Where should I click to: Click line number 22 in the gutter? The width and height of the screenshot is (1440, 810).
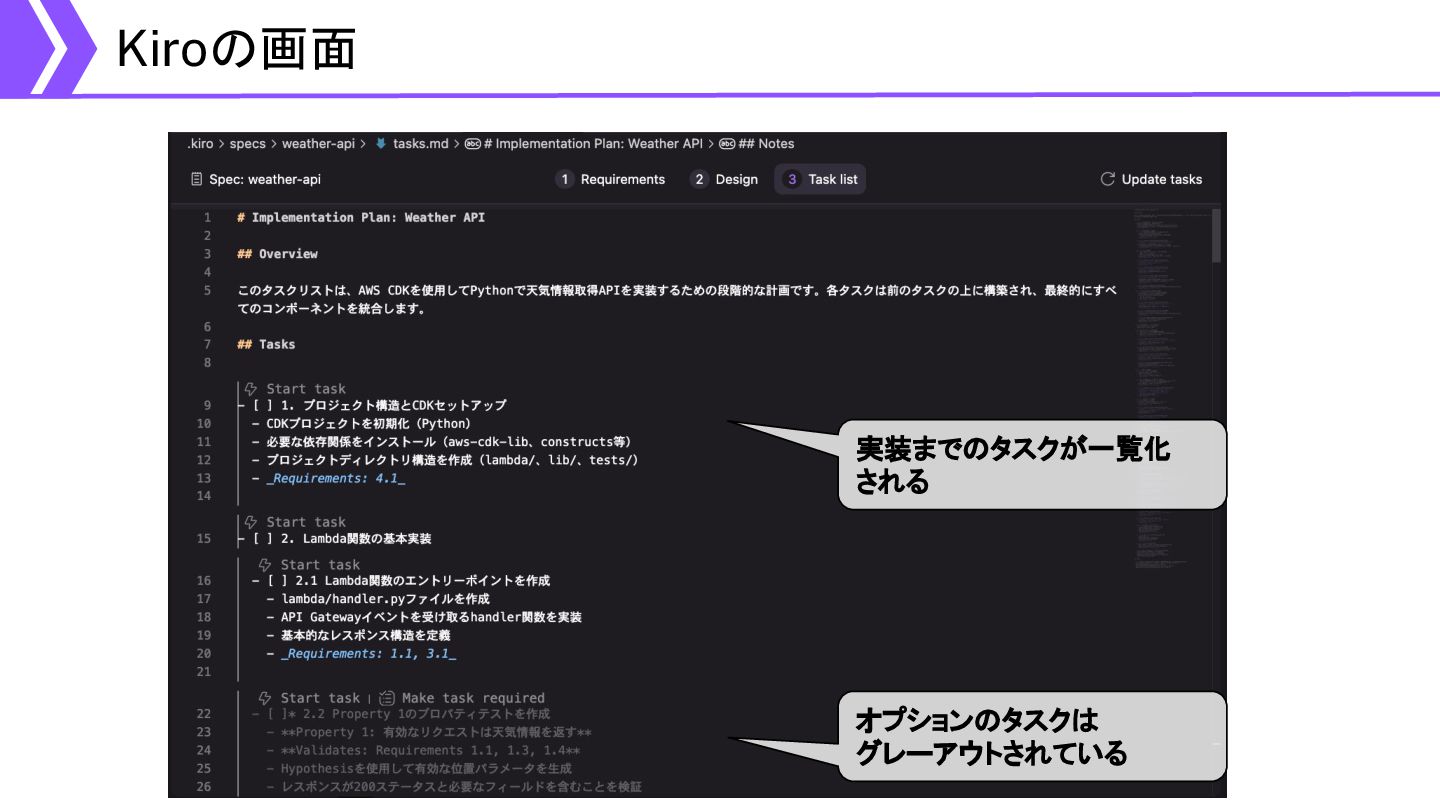tap(205, 714)
